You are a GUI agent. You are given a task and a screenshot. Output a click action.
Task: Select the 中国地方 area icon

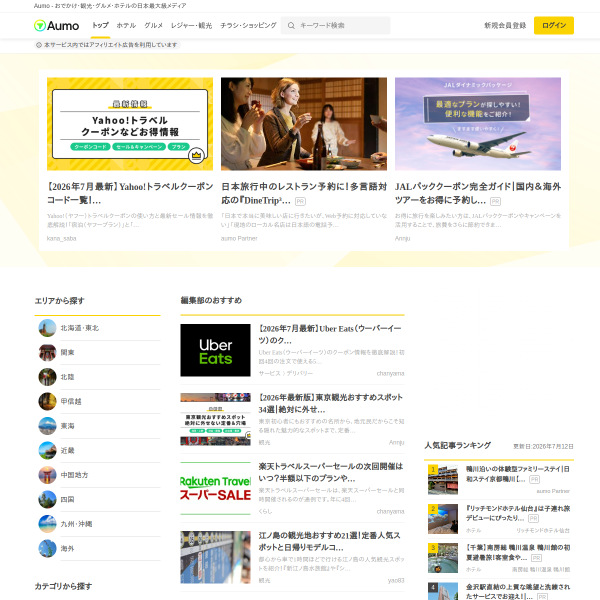point(47,475)
